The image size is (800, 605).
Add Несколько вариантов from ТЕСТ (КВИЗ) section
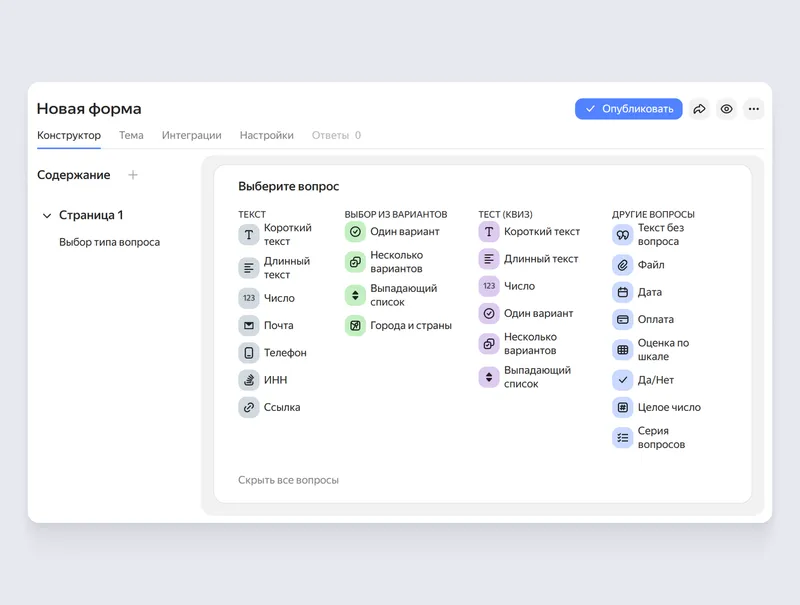tap(518, 343)
